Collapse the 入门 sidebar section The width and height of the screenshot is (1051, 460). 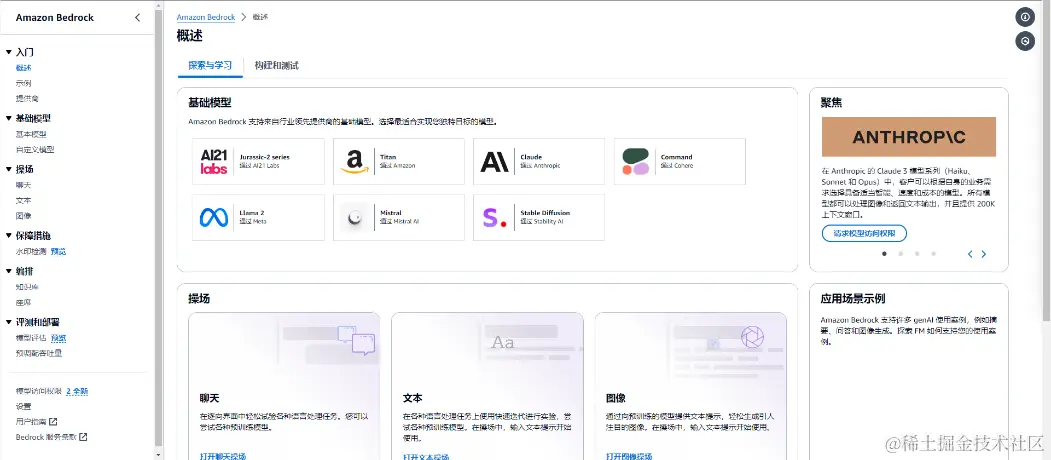point(9,52)
